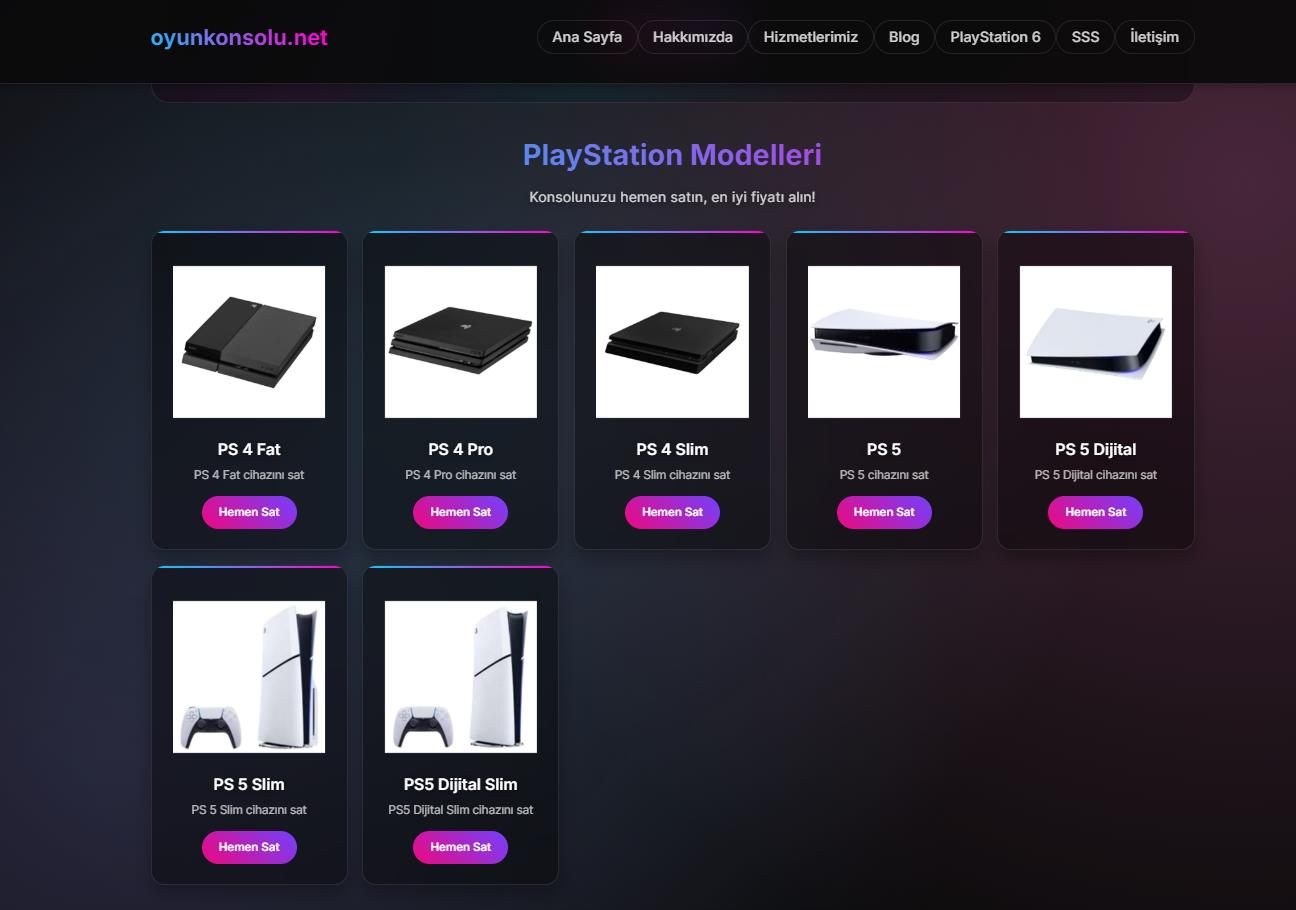Open the SSS page from the navbar
This screenshot has height=910, width=1296.
[1085, 37]
